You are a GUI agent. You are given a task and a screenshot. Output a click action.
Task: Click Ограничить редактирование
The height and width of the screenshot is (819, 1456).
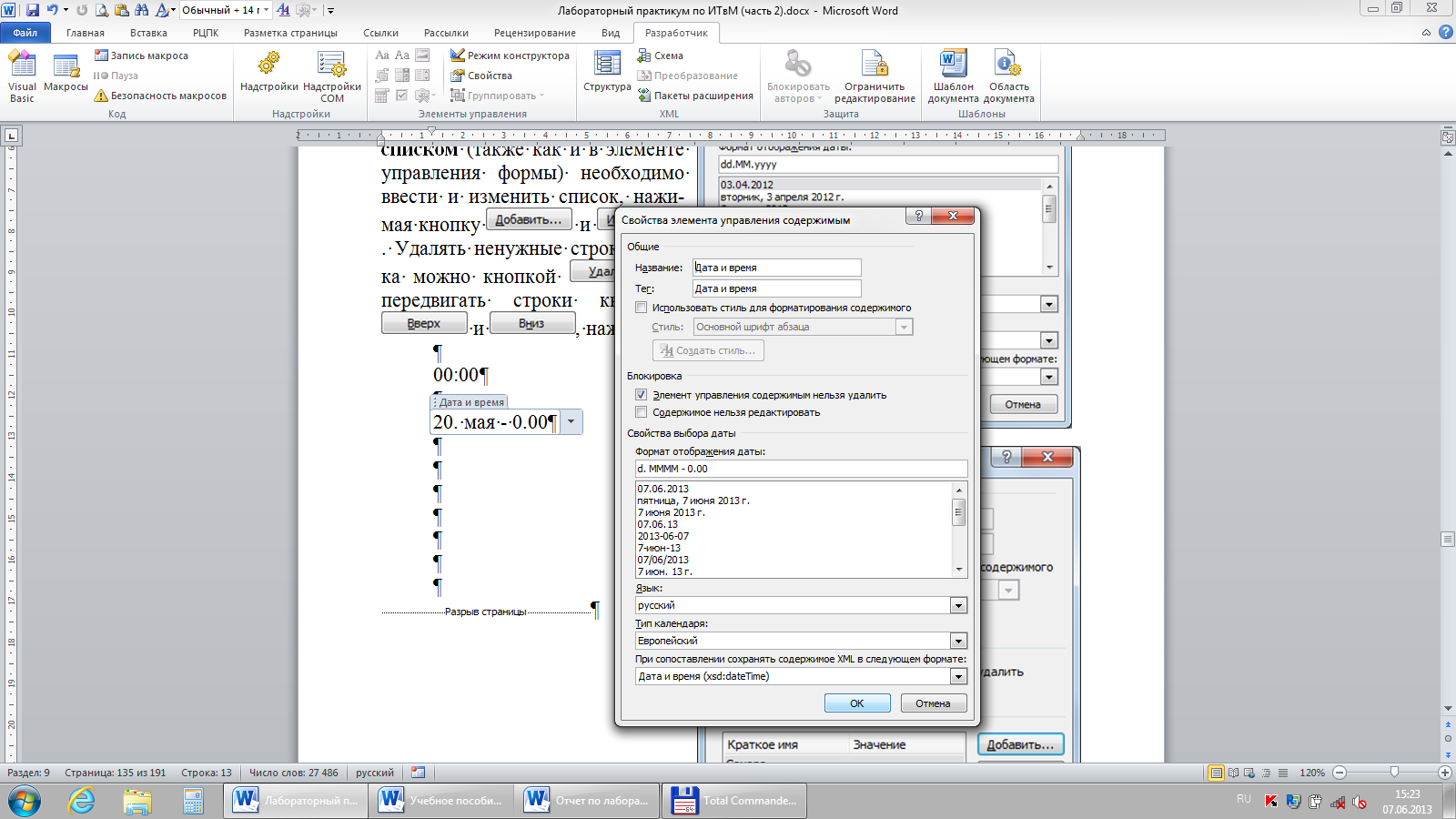[x=875, y=76]
